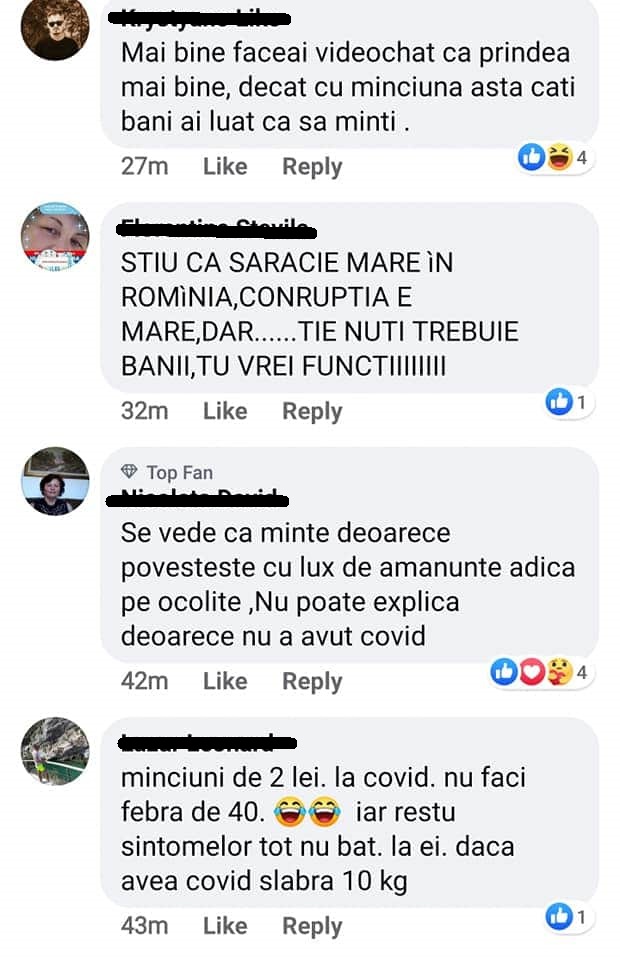The height and width of the screenshot is (960, 620).
Task: Open avatar of the Top Fan commenter
Action: click(55, 481)
